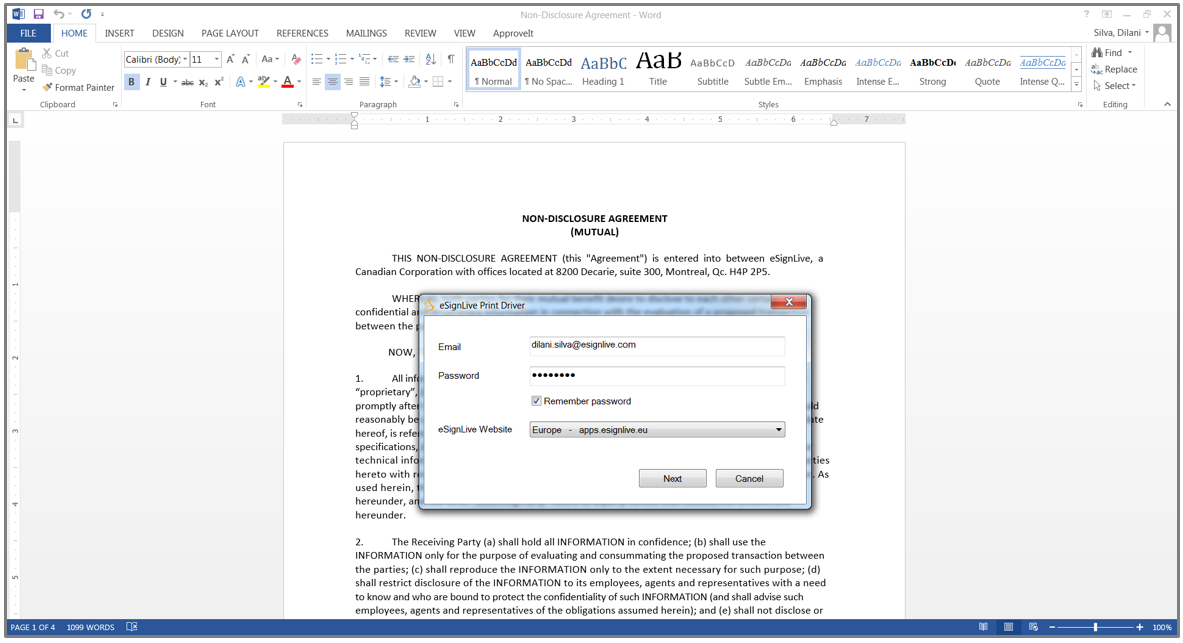Activate Format Painter
The height and width of the screenshot is (643, 1183).
(x=78, y=88)
